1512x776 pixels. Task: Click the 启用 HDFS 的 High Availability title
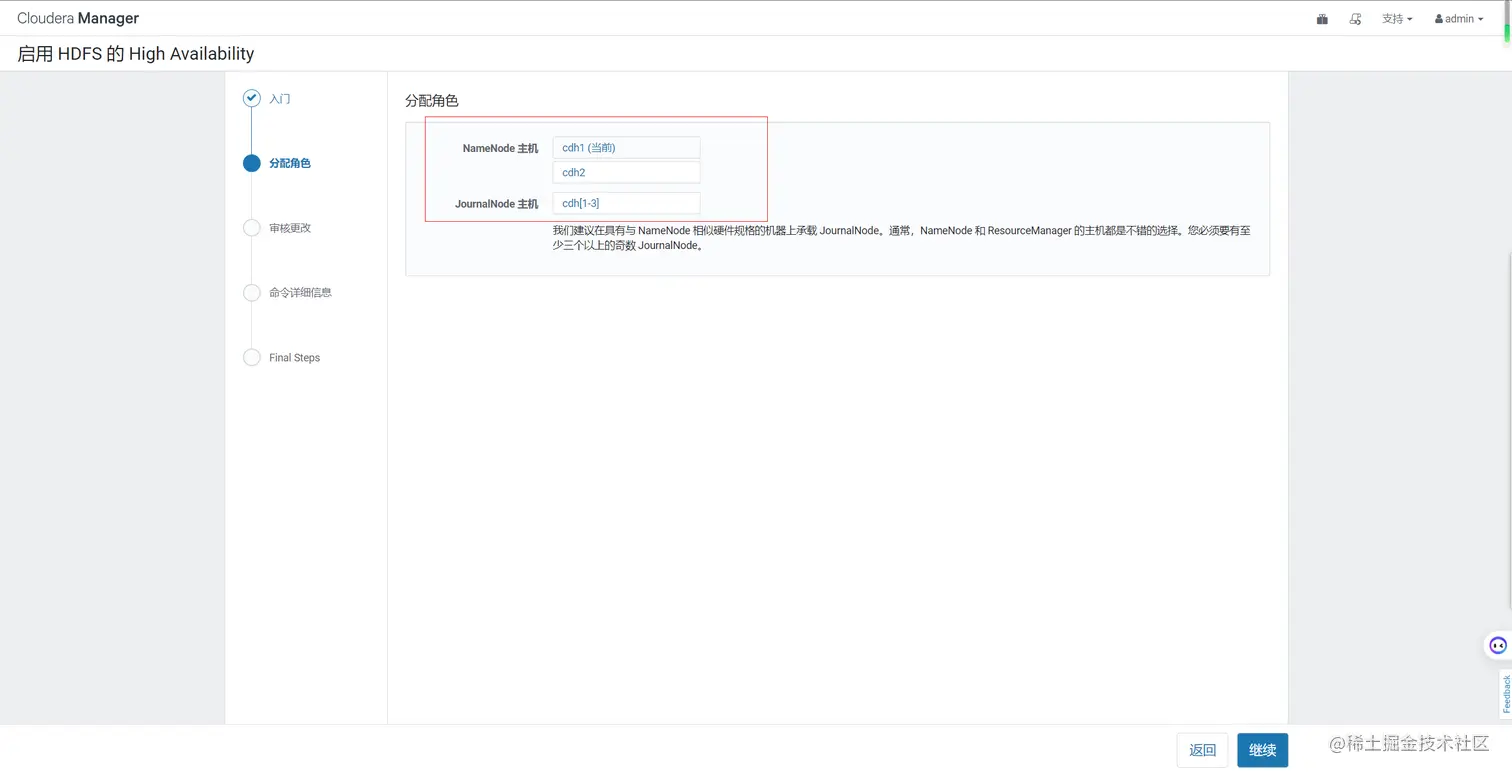coord(136,54)
